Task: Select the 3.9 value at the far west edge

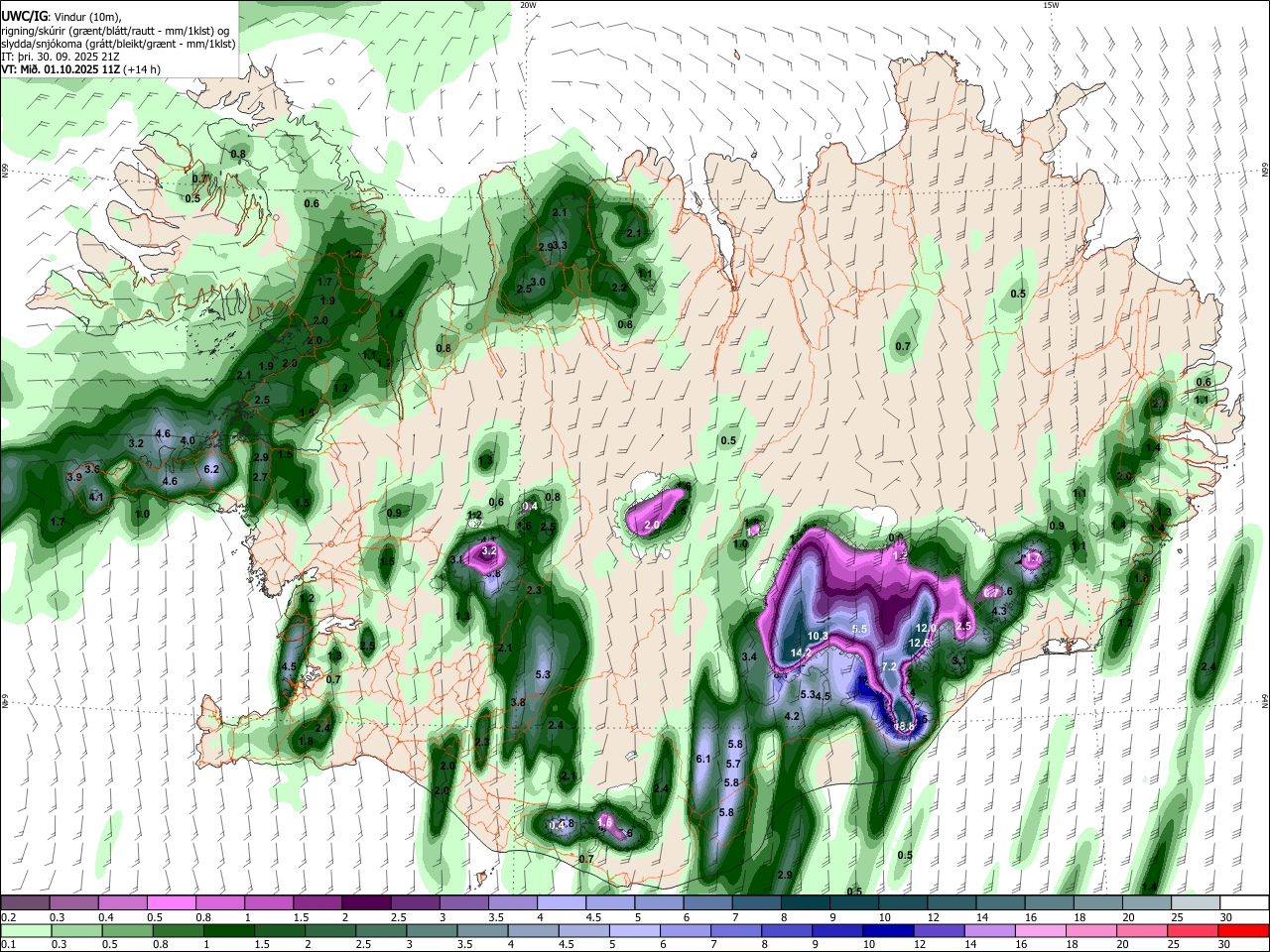Action: click(74, 477)
